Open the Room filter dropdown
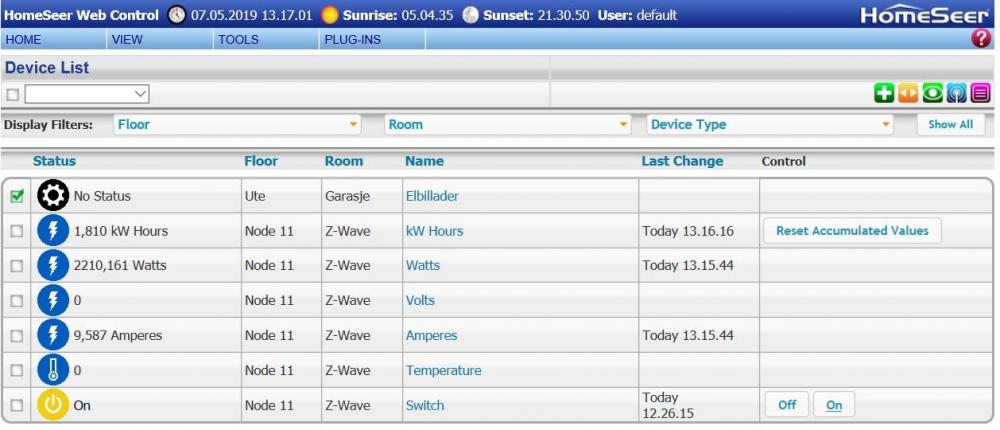This screenshot has height=430, width=1000. (508, 125)
